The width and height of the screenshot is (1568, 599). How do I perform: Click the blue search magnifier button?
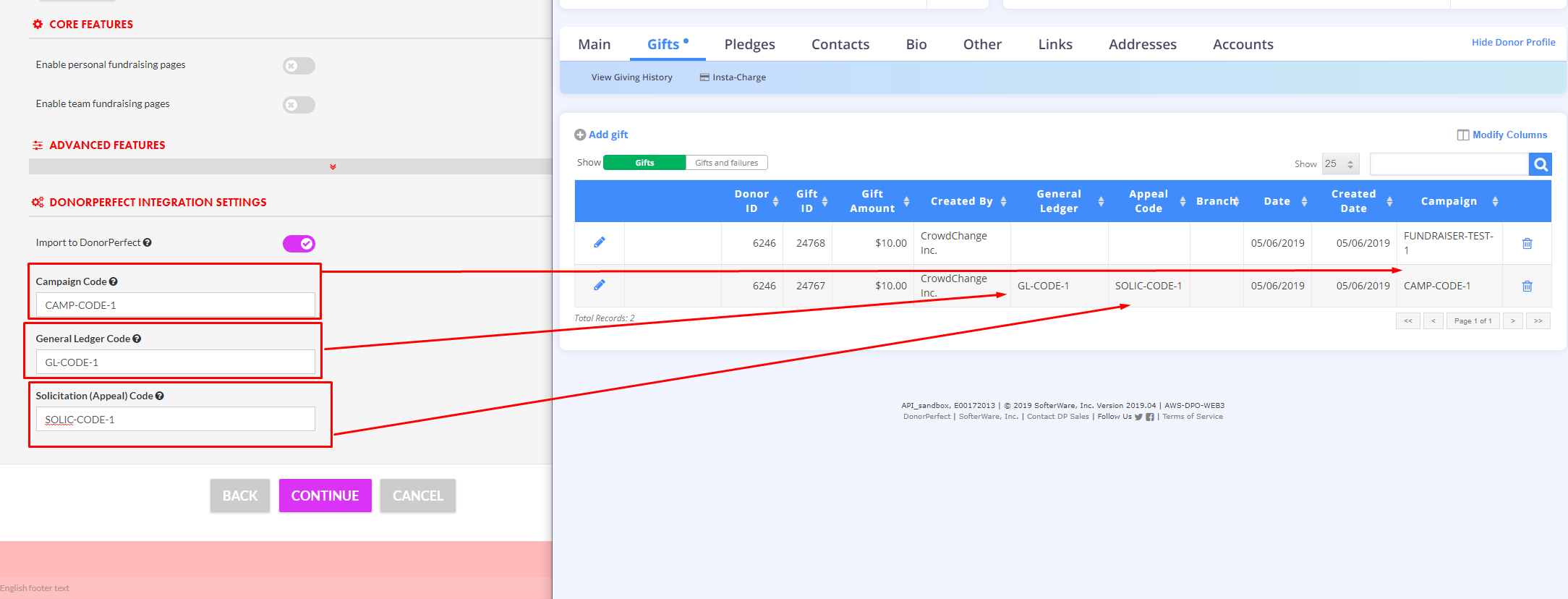point(1541,164)
